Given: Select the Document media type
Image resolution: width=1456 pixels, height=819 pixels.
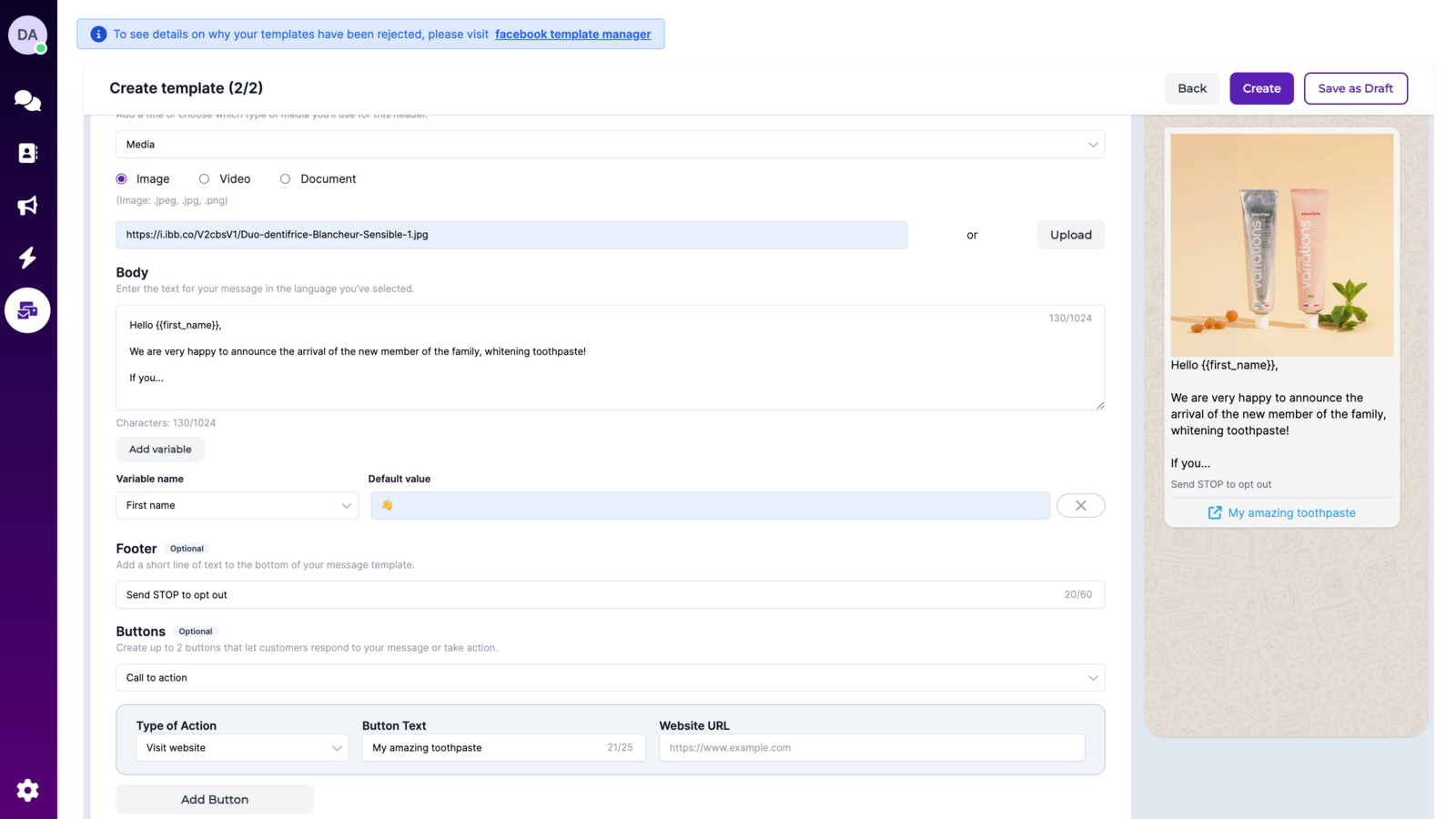Looking at the screenshot, I should [x=285, y=178].
